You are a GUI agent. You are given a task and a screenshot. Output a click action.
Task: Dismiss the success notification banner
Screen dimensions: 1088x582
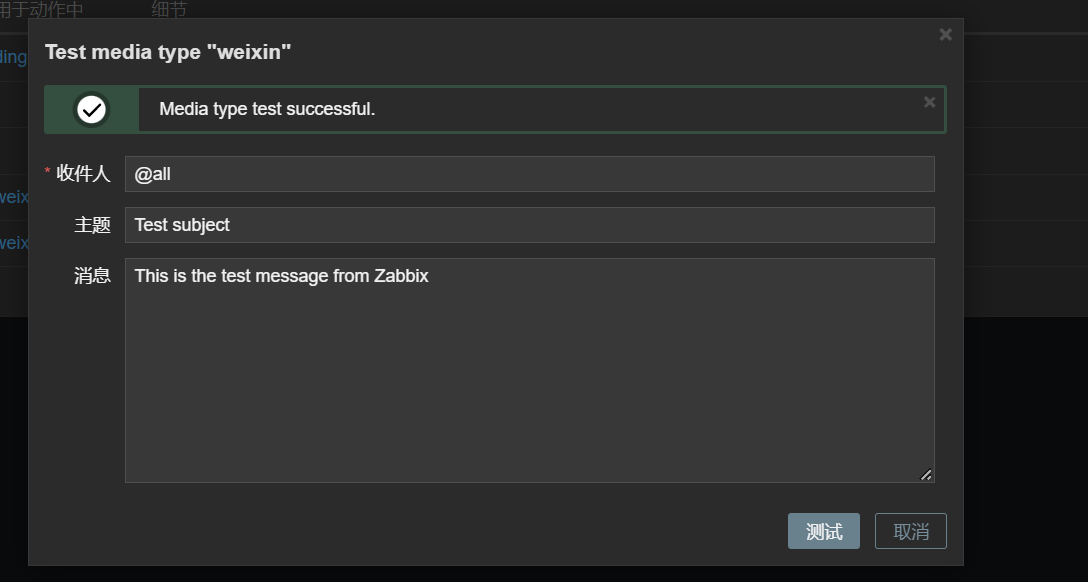point(929,102)
